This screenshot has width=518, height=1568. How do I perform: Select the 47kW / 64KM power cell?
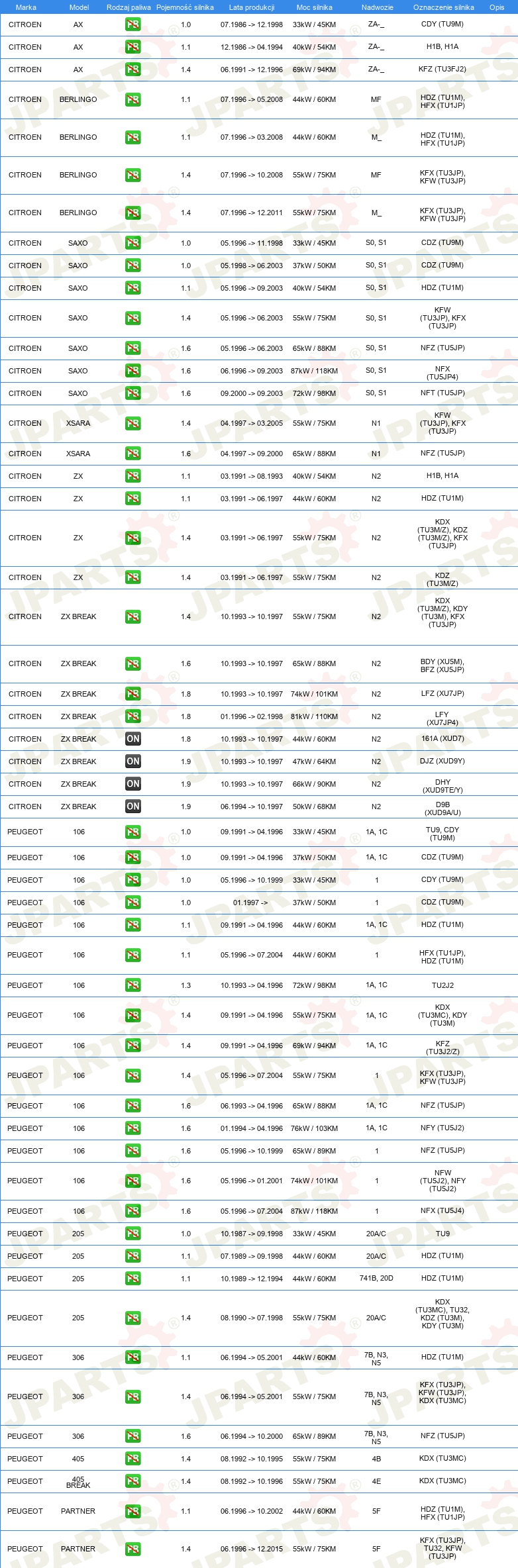[315, 761]
